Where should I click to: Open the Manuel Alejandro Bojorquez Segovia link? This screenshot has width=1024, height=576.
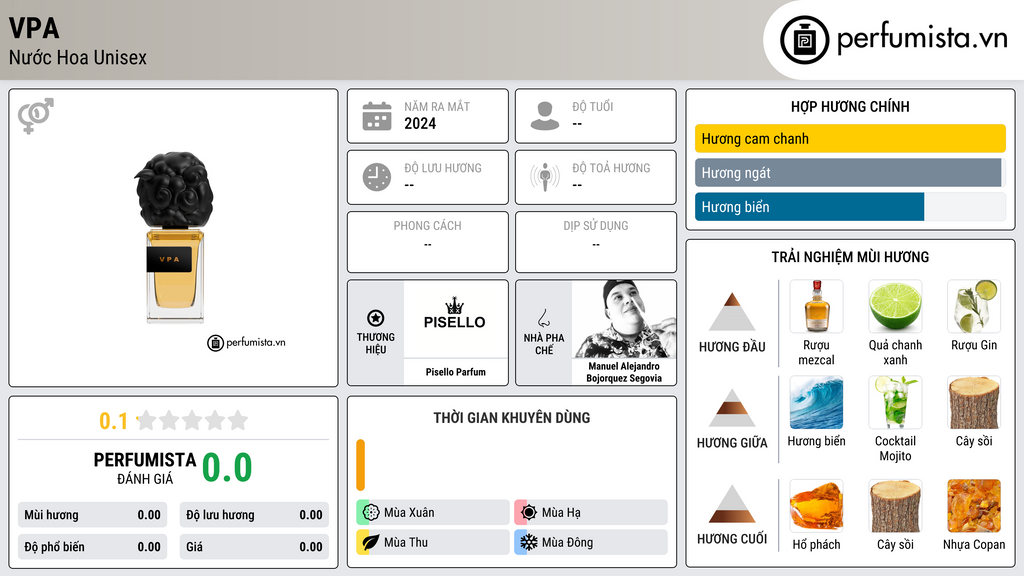[624, 372]
